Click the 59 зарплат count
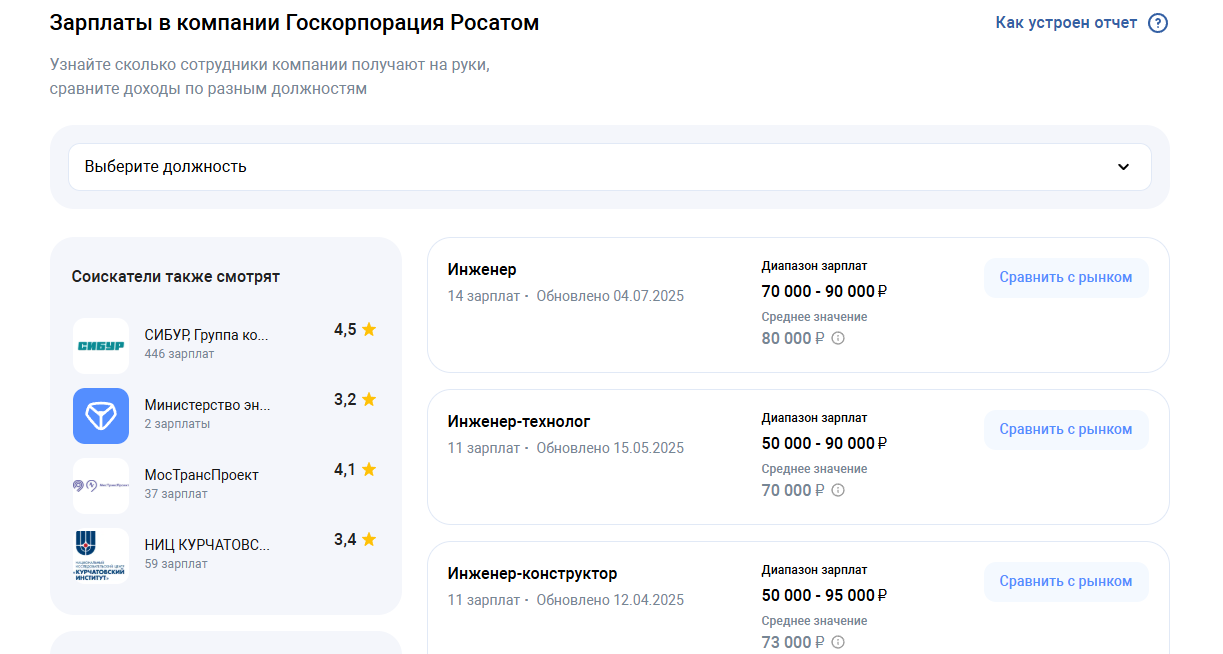 click(176, 564)
